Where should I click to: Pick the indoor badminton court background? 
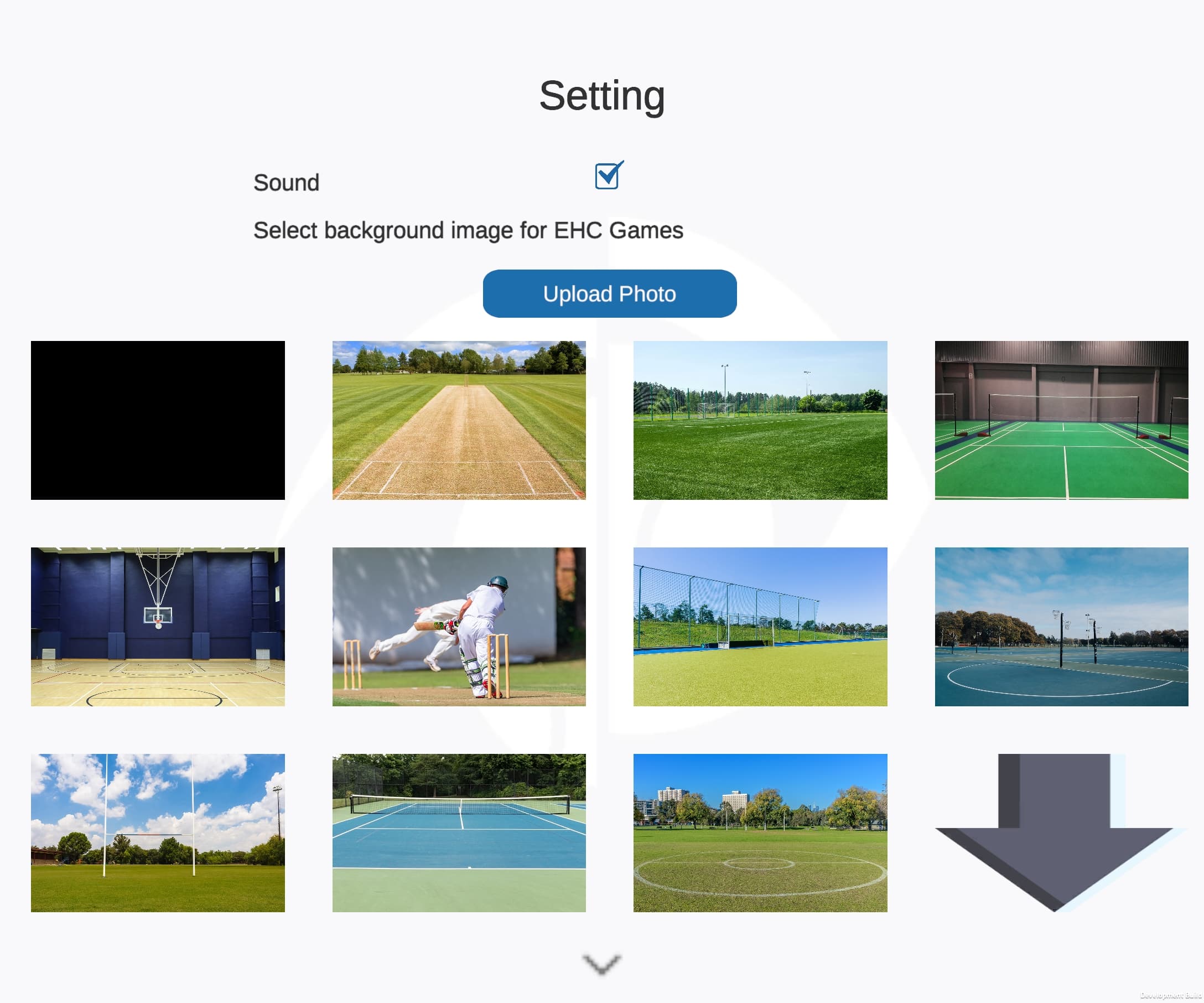click(1062, 420)
